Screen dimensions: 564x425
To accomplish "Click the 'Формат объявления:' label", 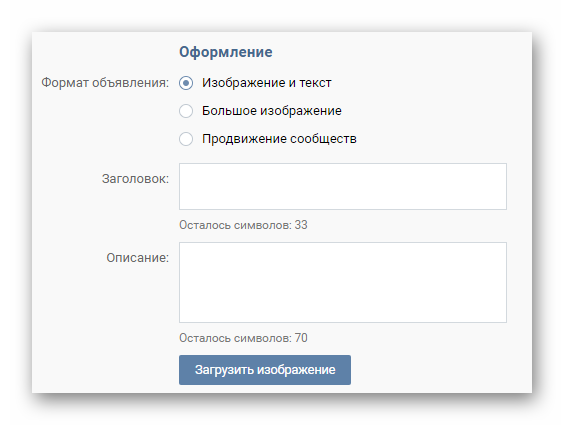I will click(105, 83).
